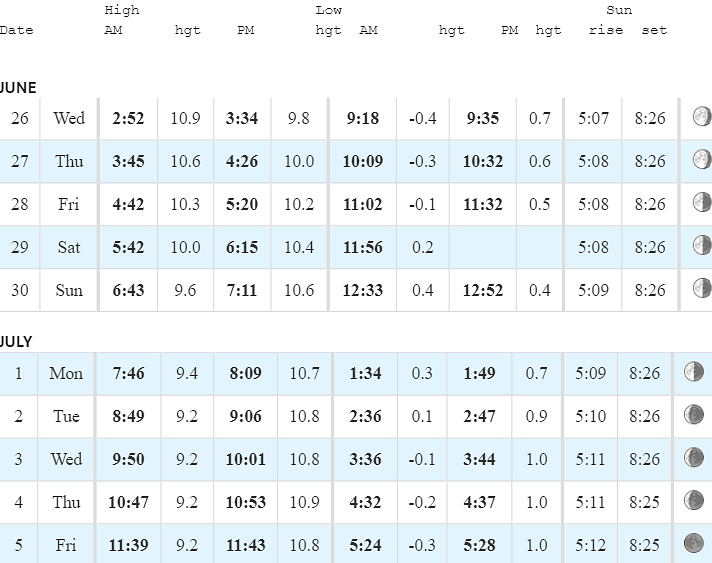Click the moon phase icon for June 27
The width and height of the screenshot is (712, 563).
click(x=702, y=159)
